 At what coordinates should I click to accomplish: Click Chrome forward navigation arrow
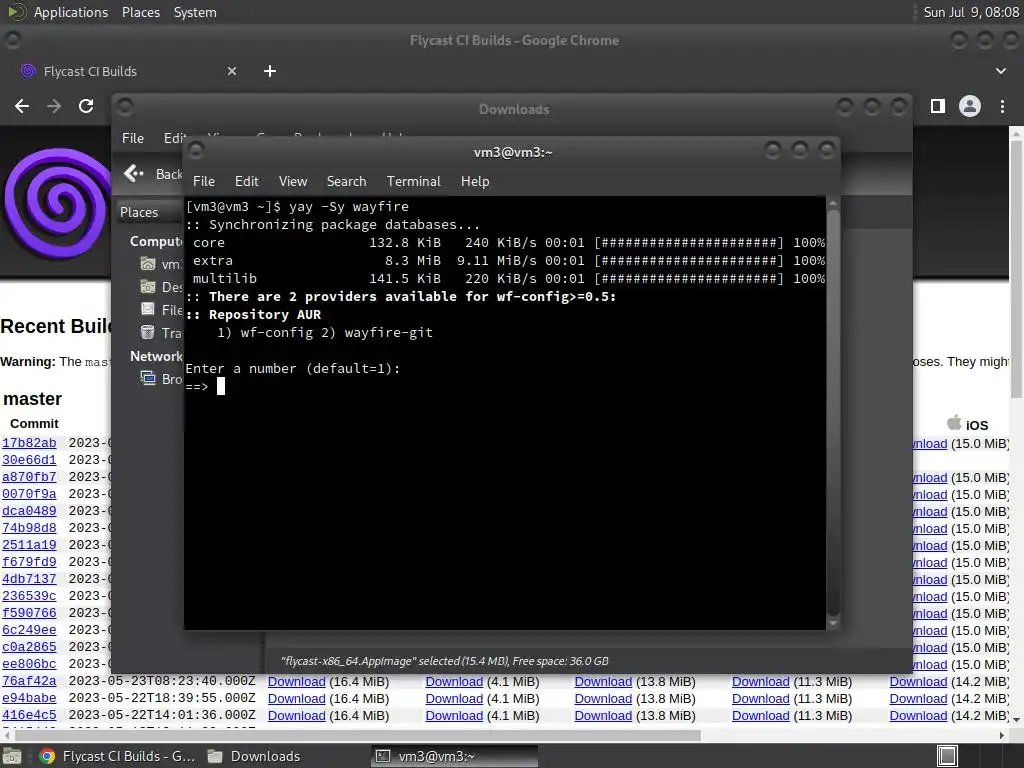(x=54, y=106)
